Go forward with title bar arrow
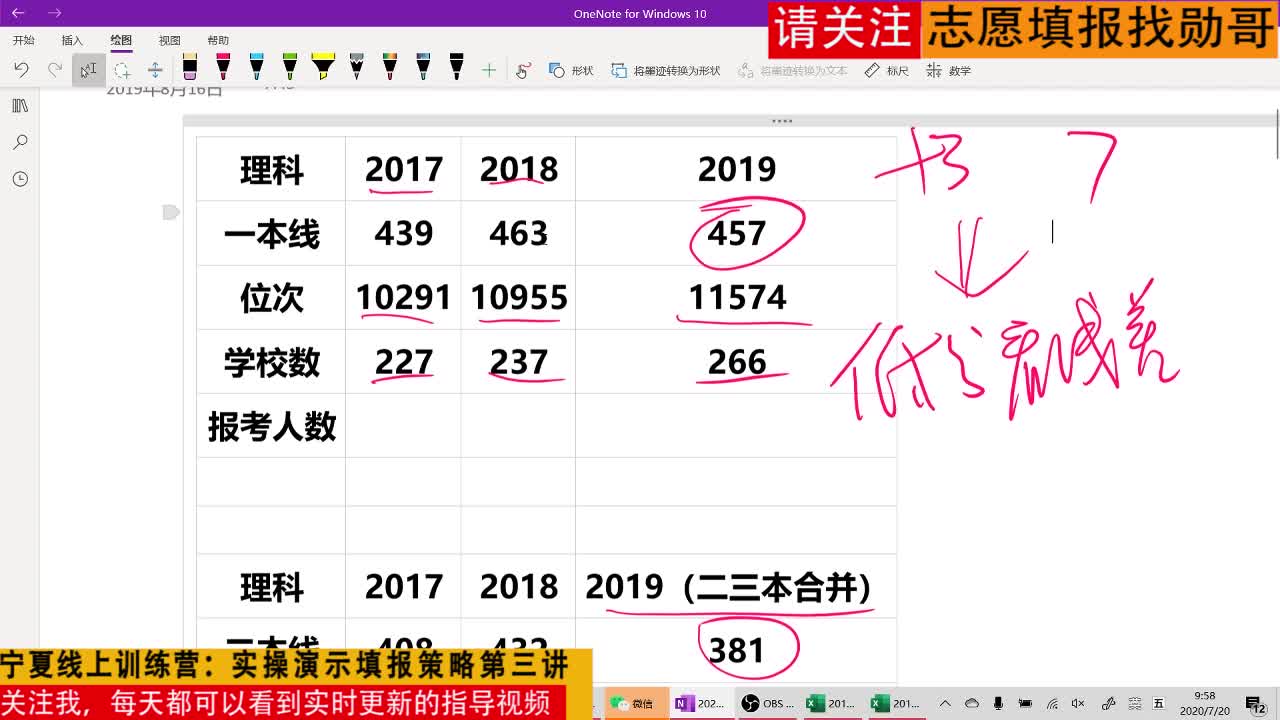 coord(54,13)
